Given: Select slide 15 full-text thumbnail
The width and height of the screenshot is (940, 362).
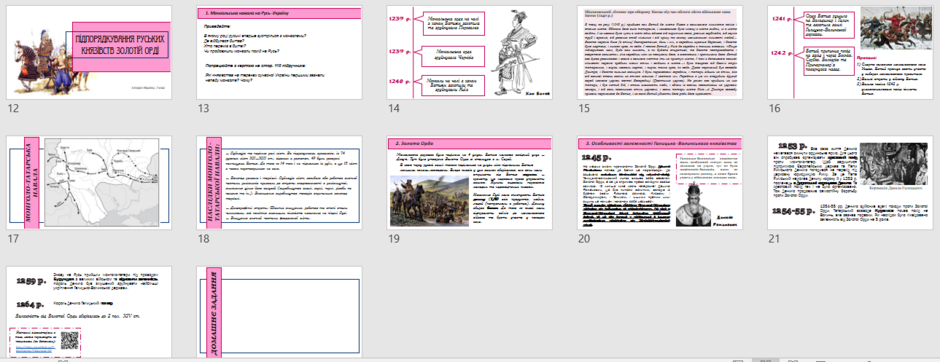Looking at the screenshot, I should [x=660, y=52].
